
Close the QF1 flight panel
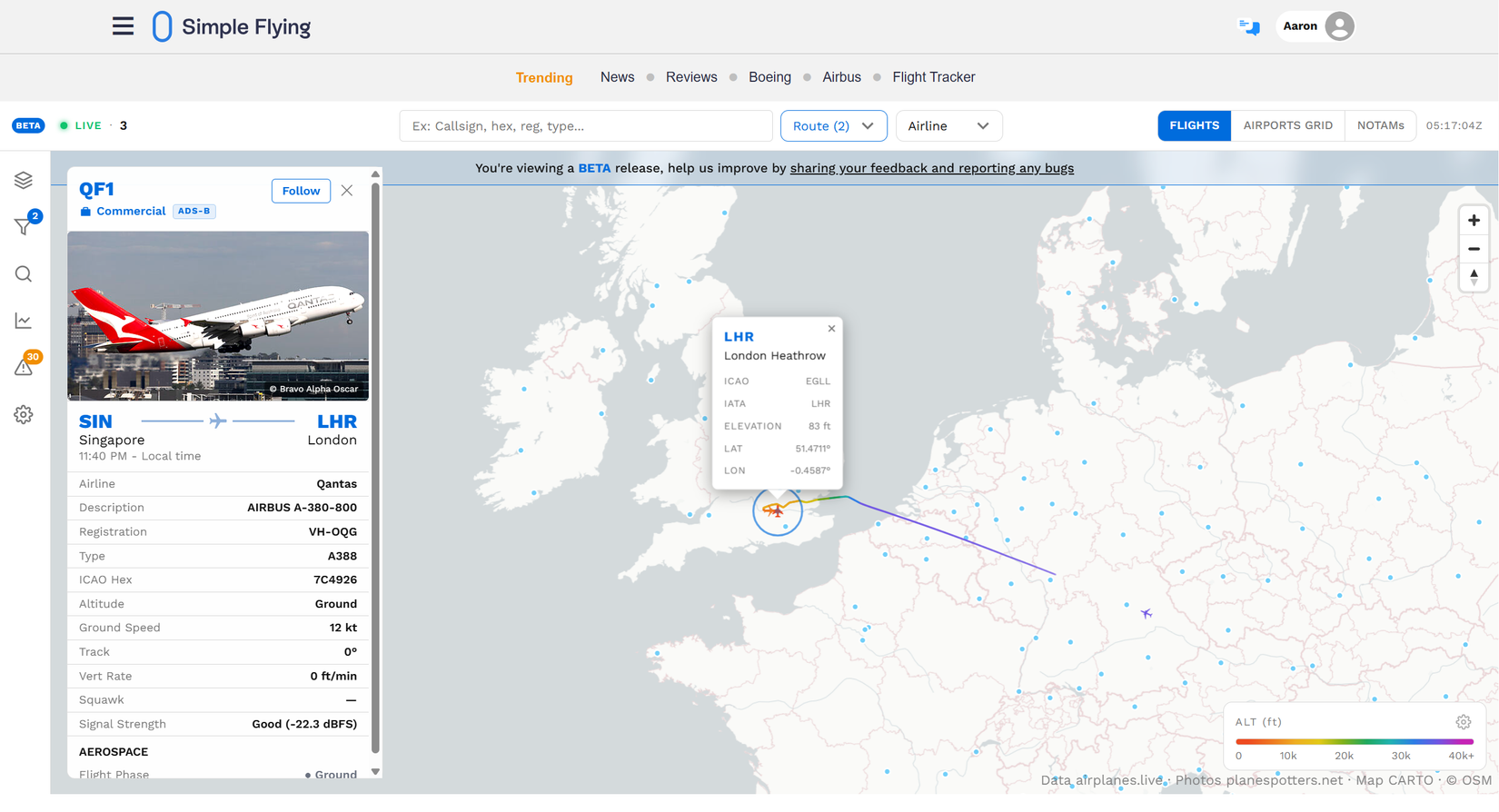click(x=347, y=191)
